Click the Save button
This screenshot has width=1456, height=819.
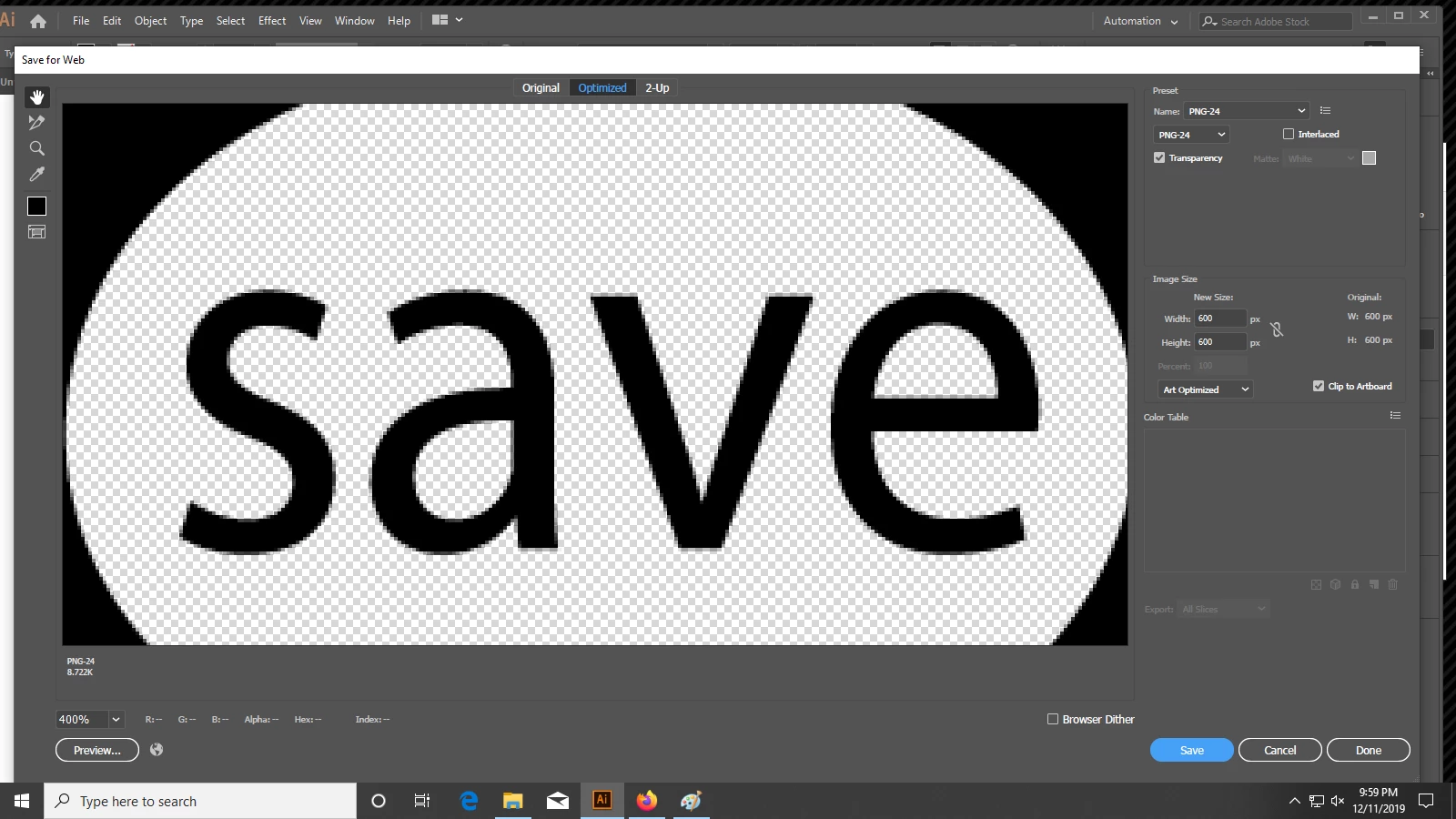(1192, 750)
